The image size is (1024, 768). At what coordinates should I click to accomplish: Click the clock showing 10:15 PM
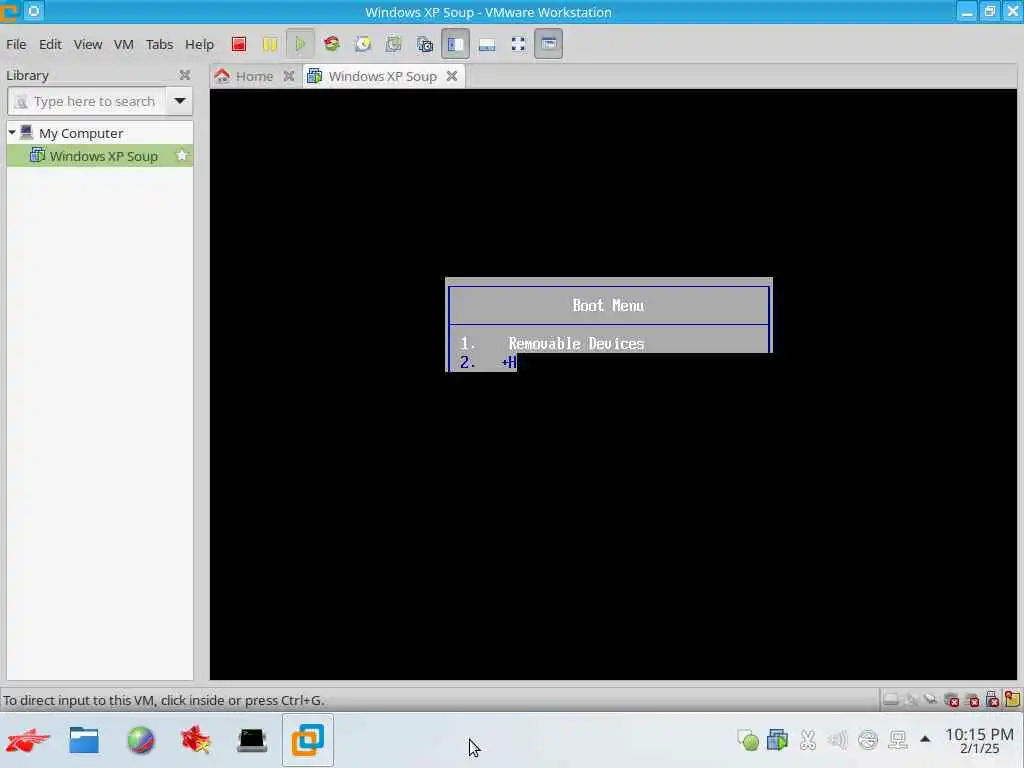point(979,741)
